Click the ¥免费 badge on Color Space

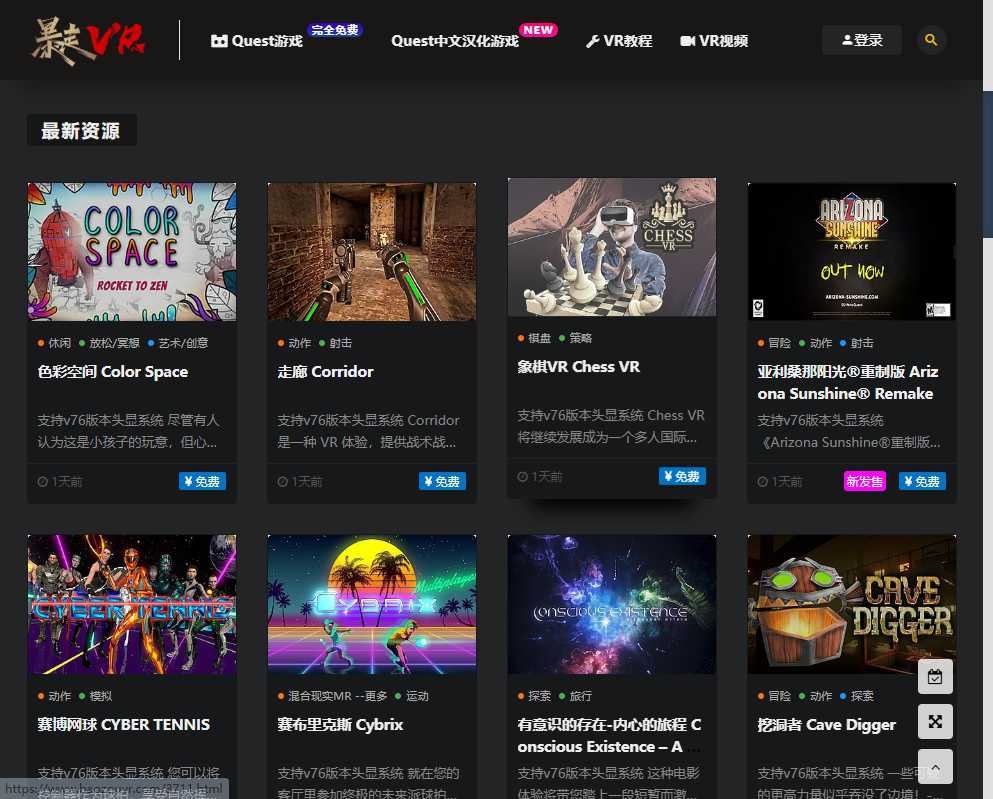tap(202, 481)
